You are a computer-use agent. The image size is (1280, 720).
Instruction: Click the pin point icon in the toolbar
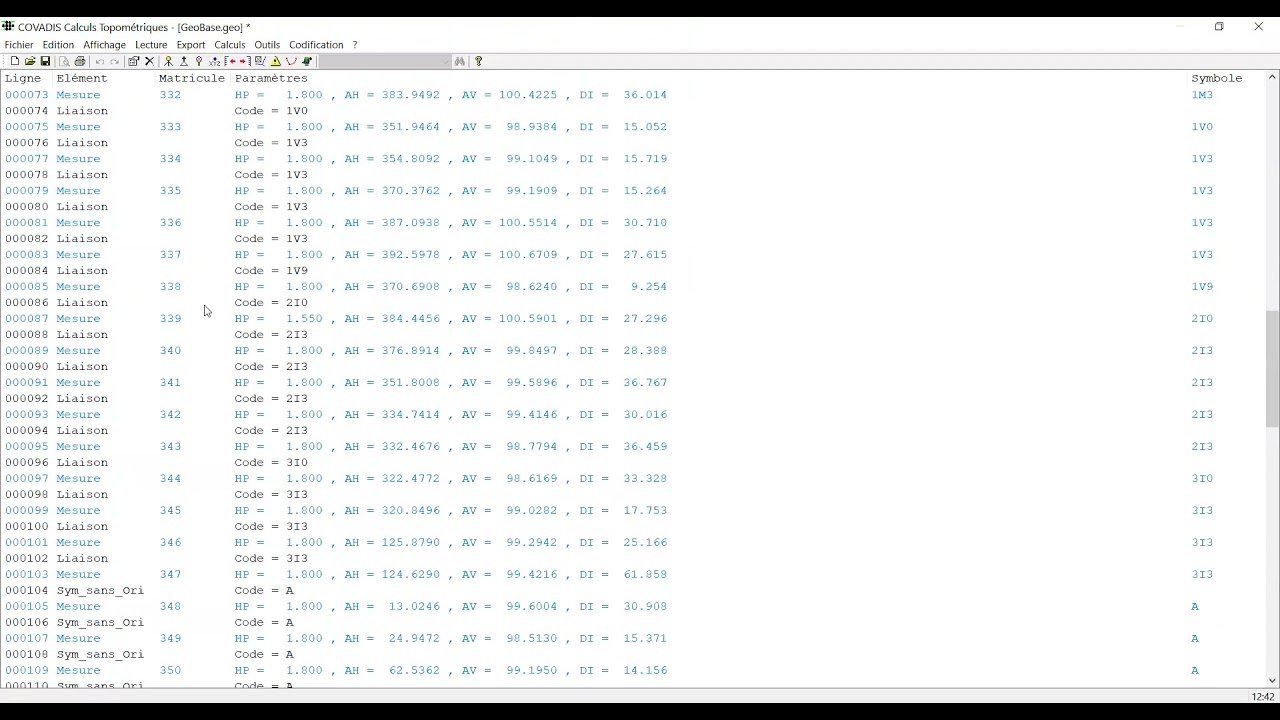(199, 61)
